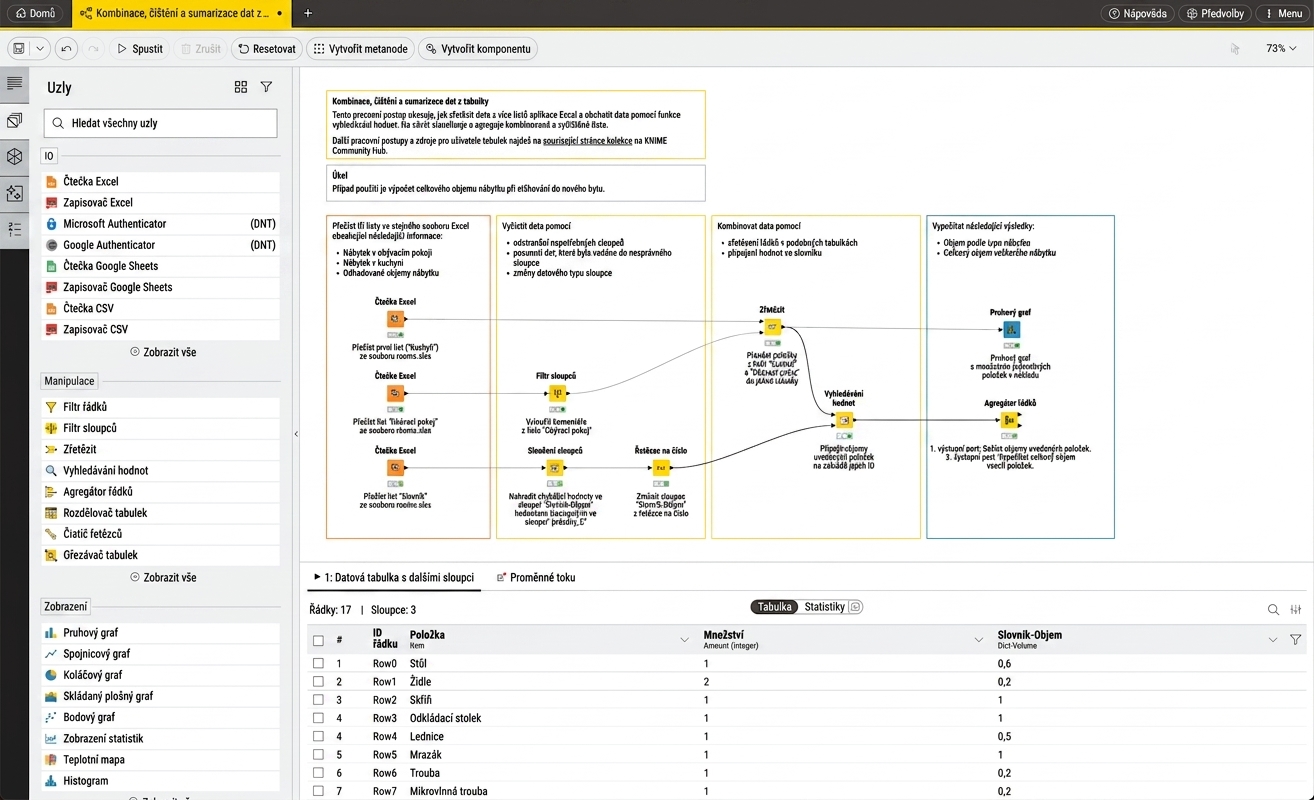
Task: Select the Pruhový graf canvas node
Action: [1011, 330]
